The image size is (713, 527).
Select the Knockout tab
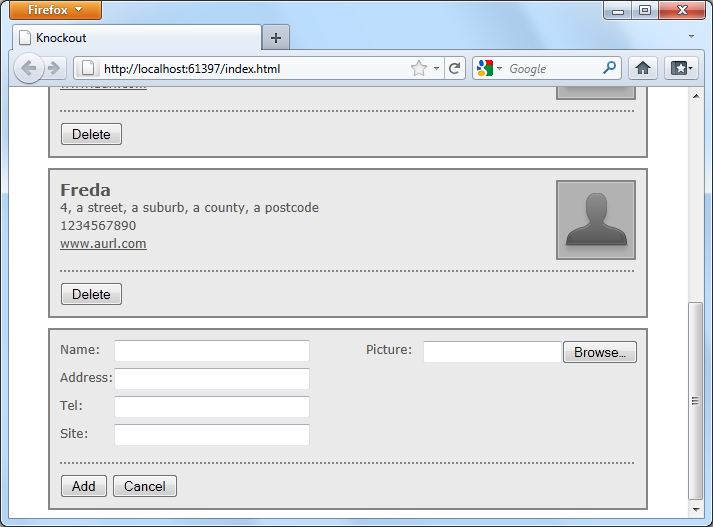click(137, 38)
